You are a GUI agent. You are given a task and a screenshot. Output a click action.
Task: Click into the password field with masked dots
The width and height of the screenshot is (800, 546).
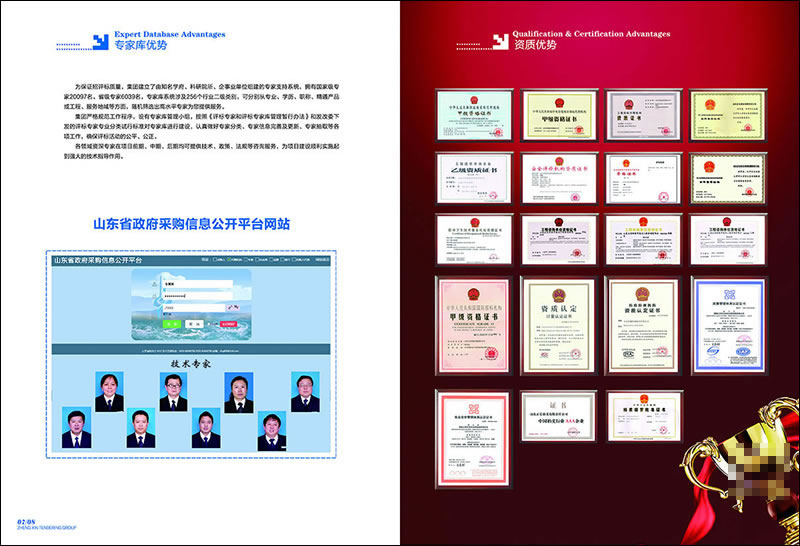pyautogui.click(x=195, y=296)
